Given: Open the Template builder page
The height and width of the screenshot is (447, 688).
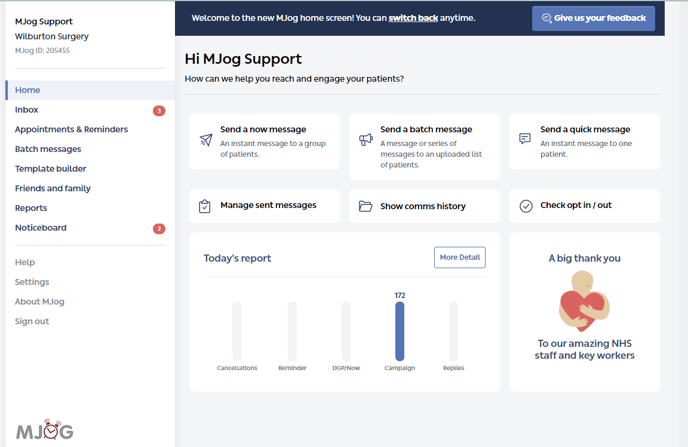Looking at the screenshot, I should click(50, 169).
